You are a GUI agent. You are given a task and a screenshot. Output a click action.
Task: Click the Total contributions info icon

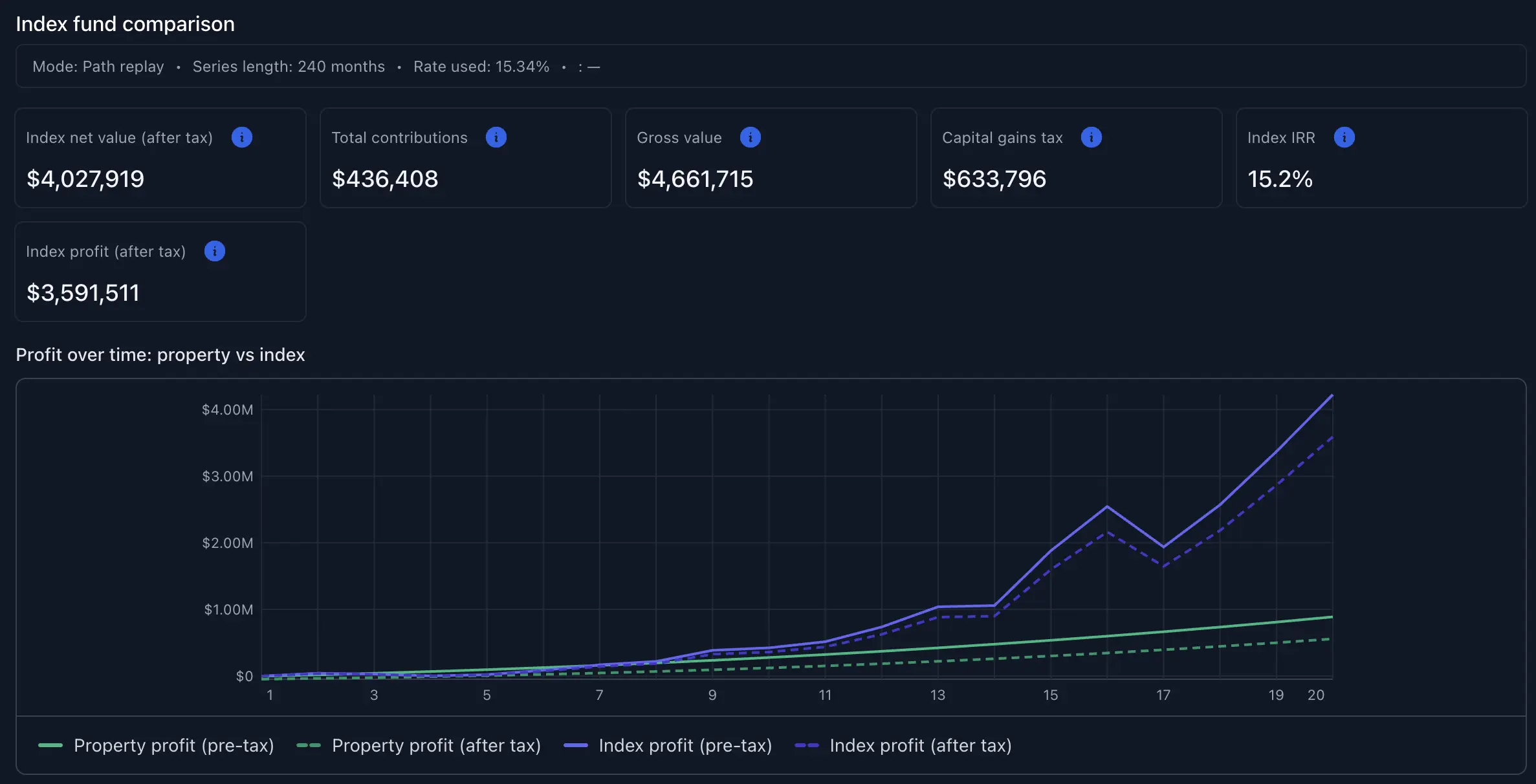pyautogui.click(x=496, y=137)
